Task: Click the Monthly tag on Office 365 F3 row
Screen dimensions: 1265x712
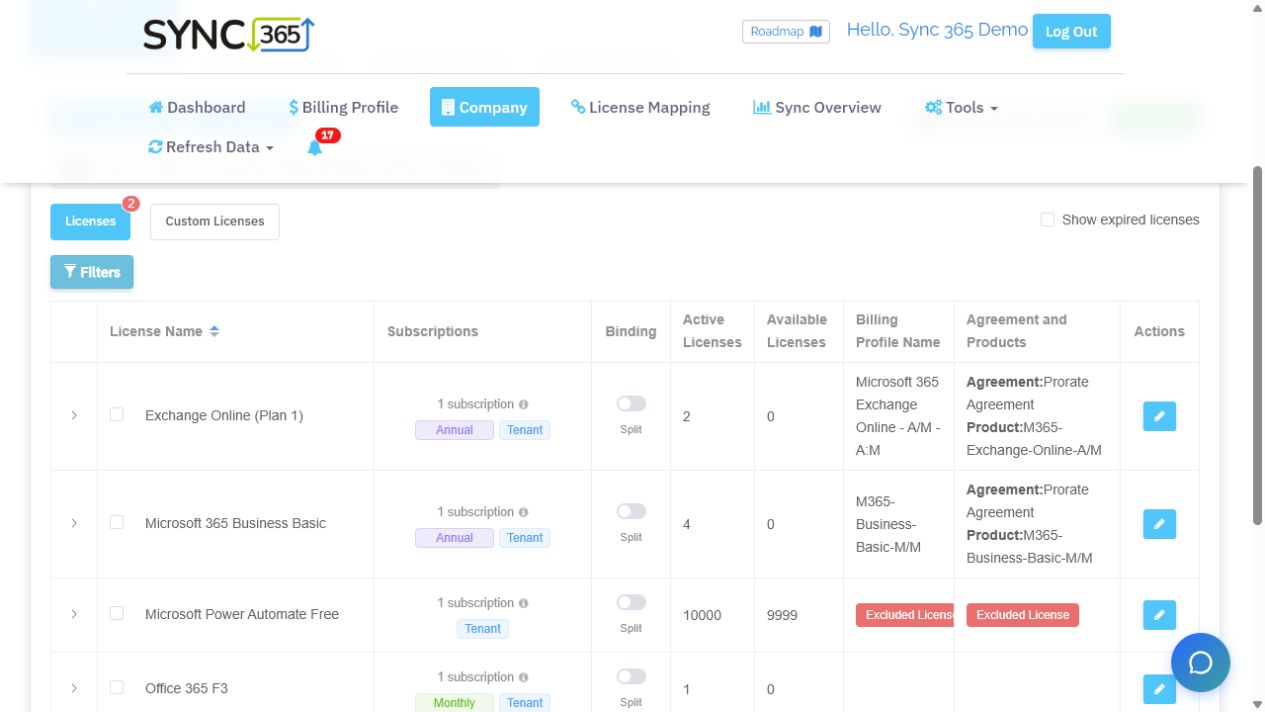Action: click(x=454, y=703)
